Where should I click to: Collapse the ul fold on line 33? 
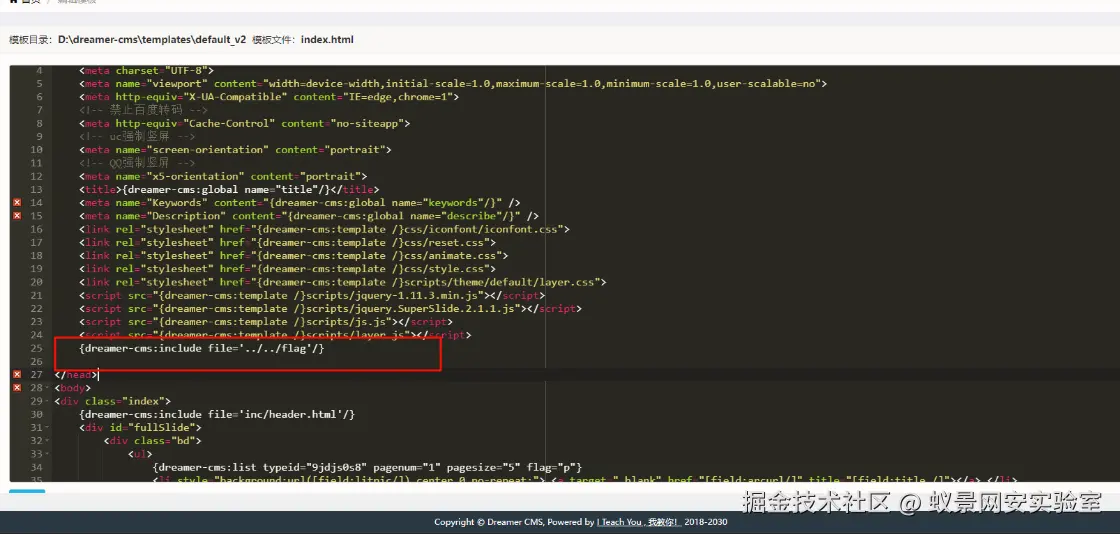47,454
